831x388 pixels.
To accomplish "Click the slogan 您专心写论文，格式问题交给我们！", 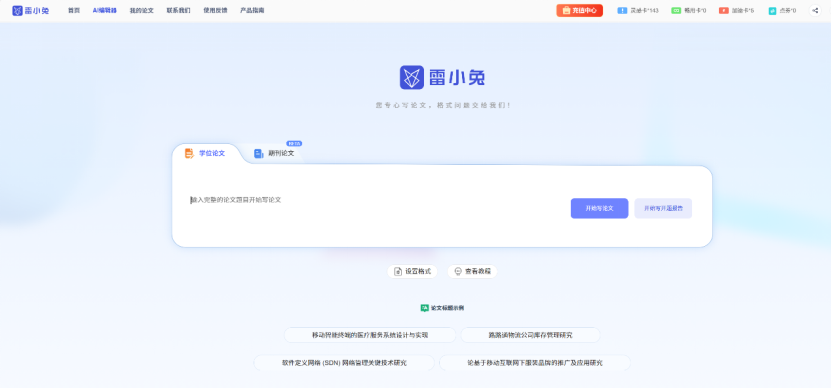I will pos(443,105).
